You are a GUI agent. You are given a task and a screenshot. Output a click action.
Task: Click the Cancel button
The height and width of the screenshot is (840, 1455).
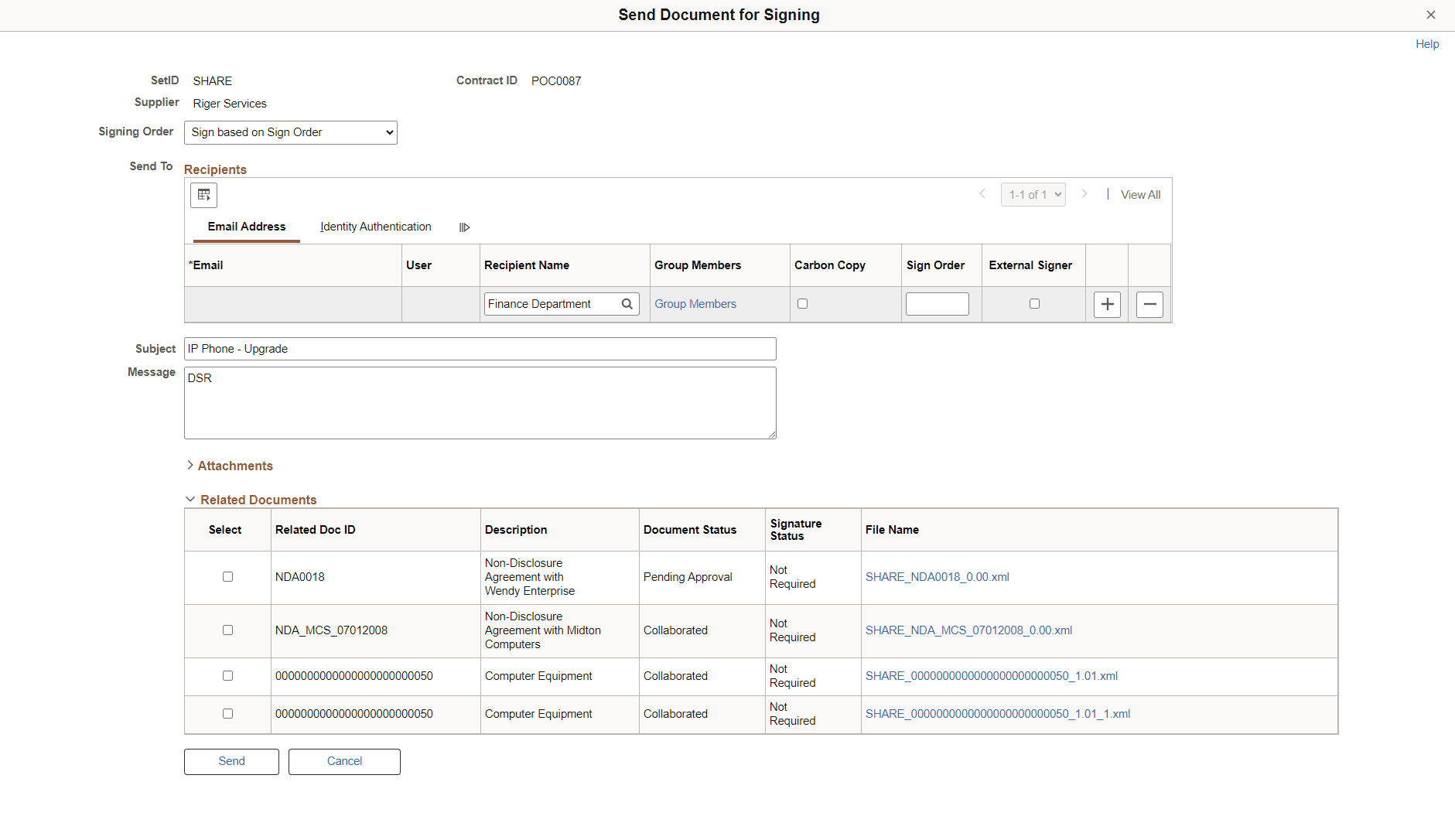tap(343, 761)
